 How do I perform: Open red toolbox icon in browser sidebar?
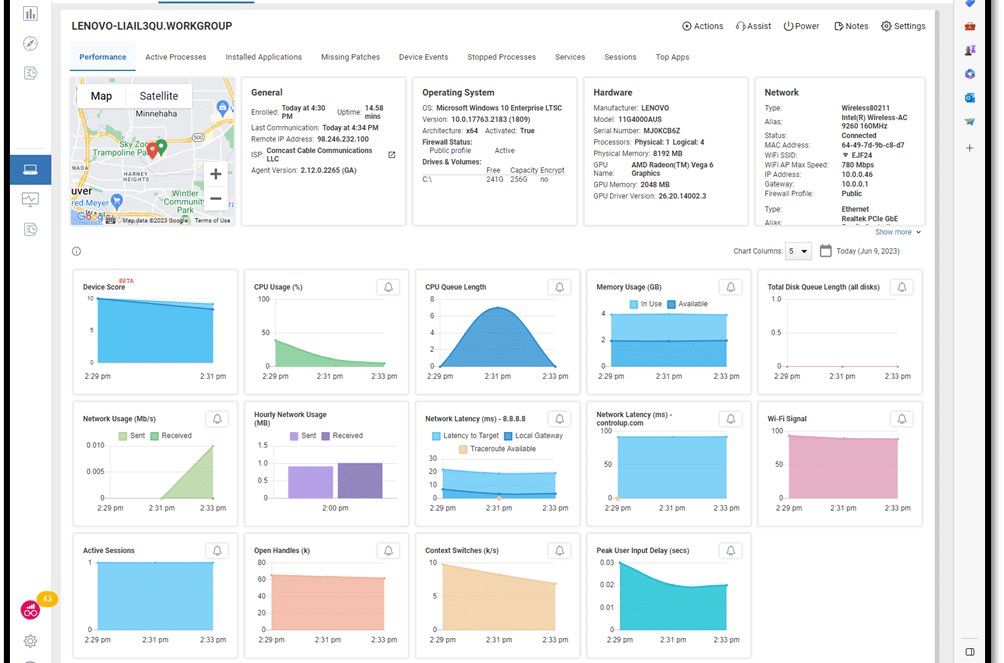tap(970, 26)
